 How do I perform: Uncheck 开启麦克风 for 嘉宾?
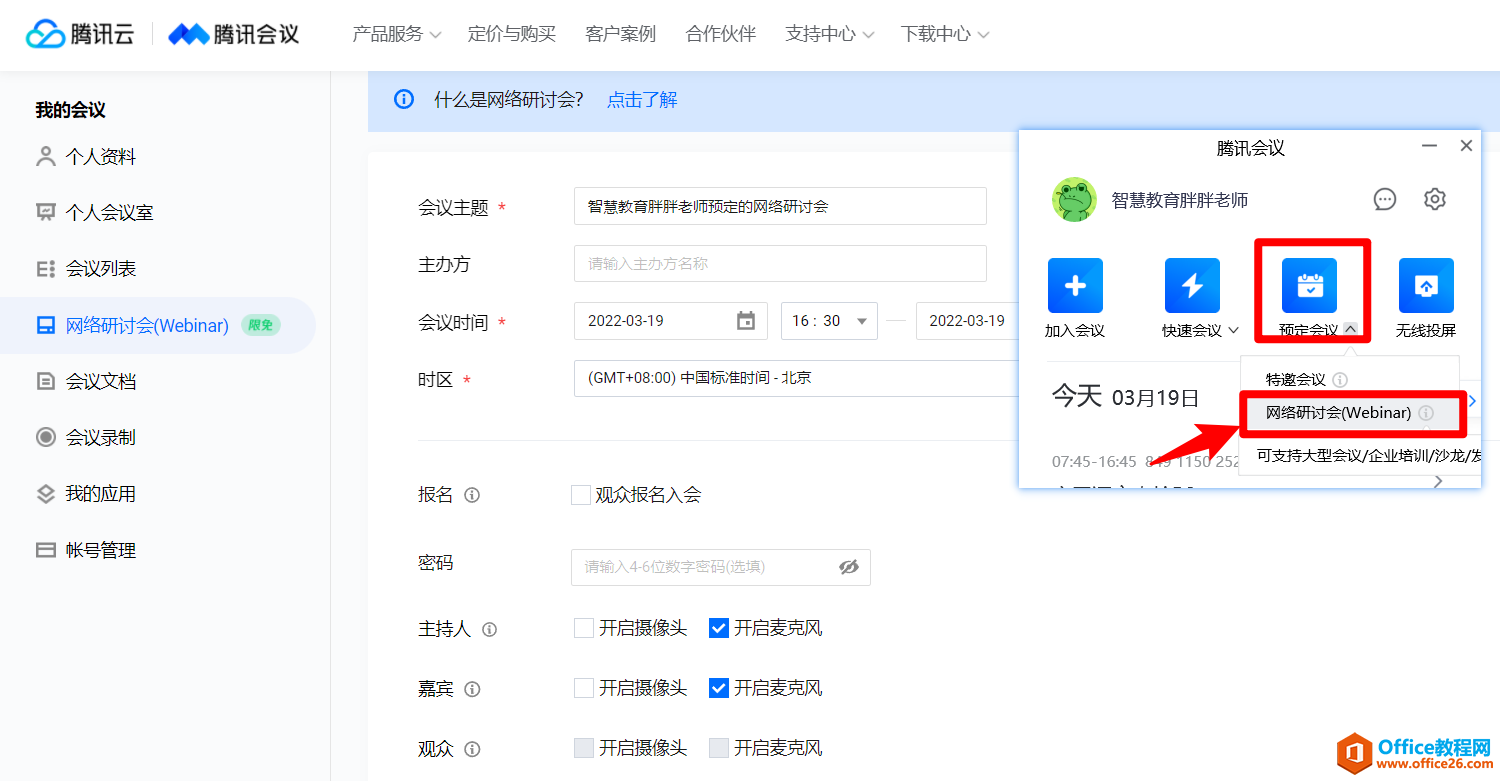coord(718,688)
